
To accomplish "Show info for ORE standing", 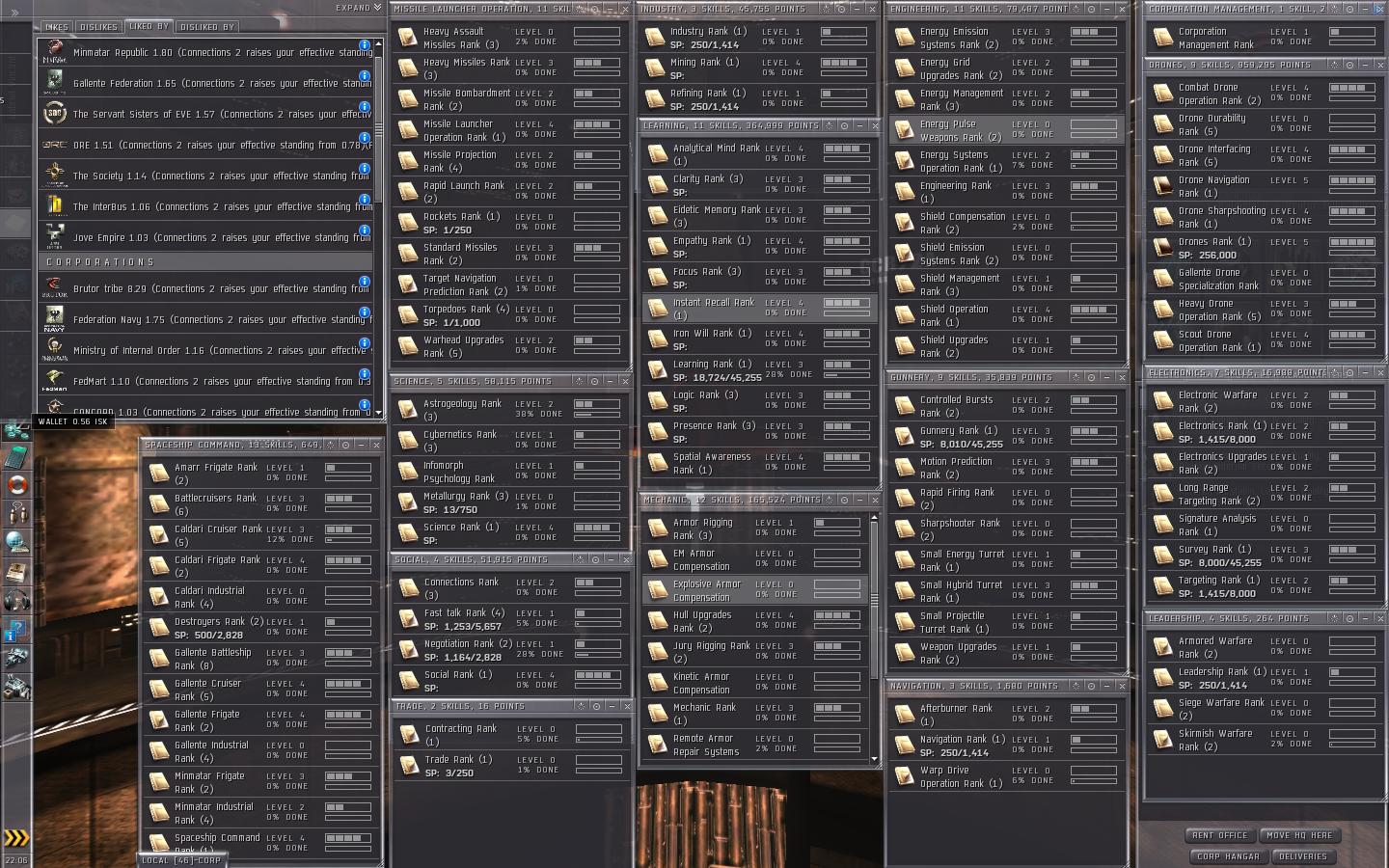I will pos(365,138).
